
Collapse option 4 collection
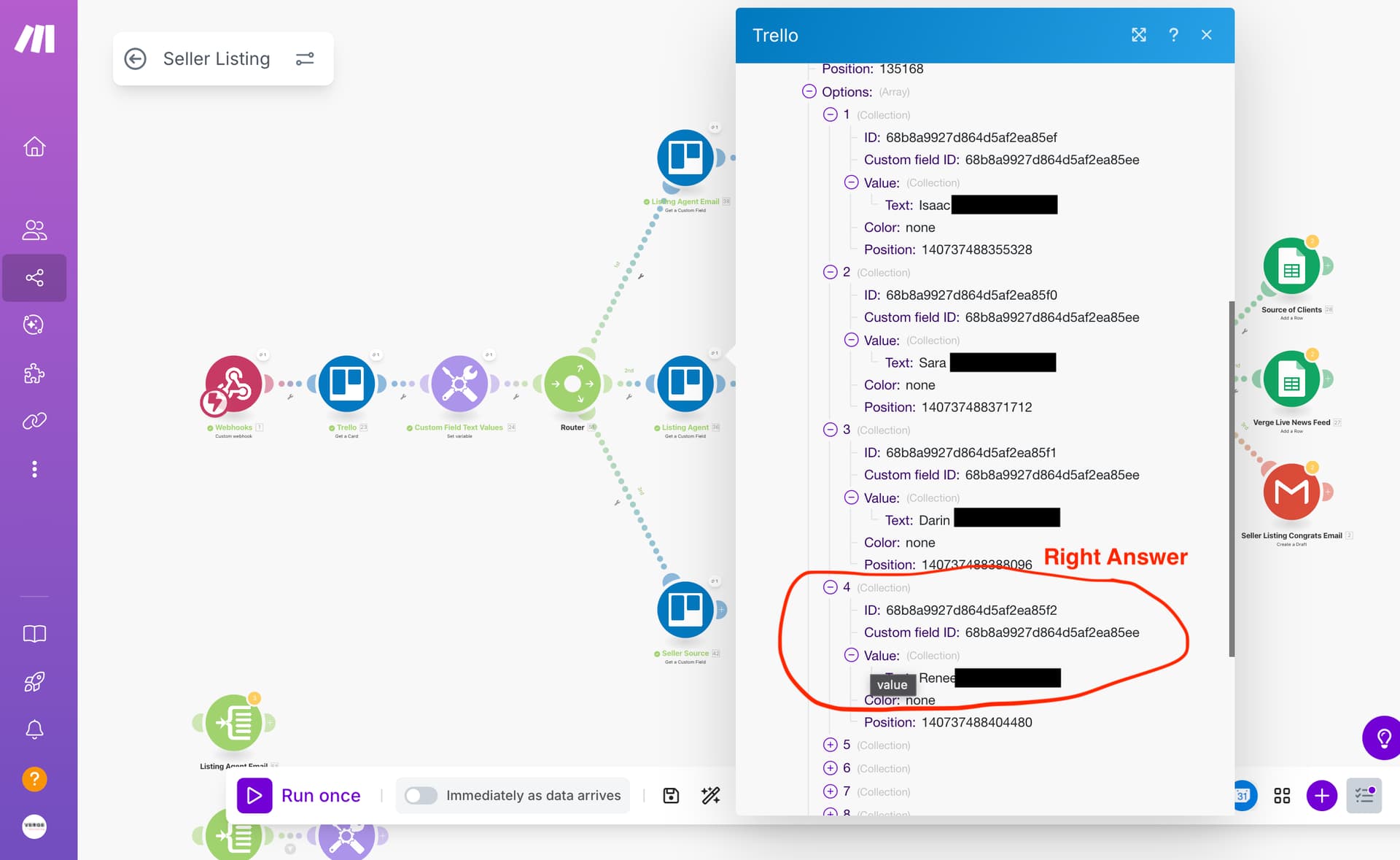point(831,587)
